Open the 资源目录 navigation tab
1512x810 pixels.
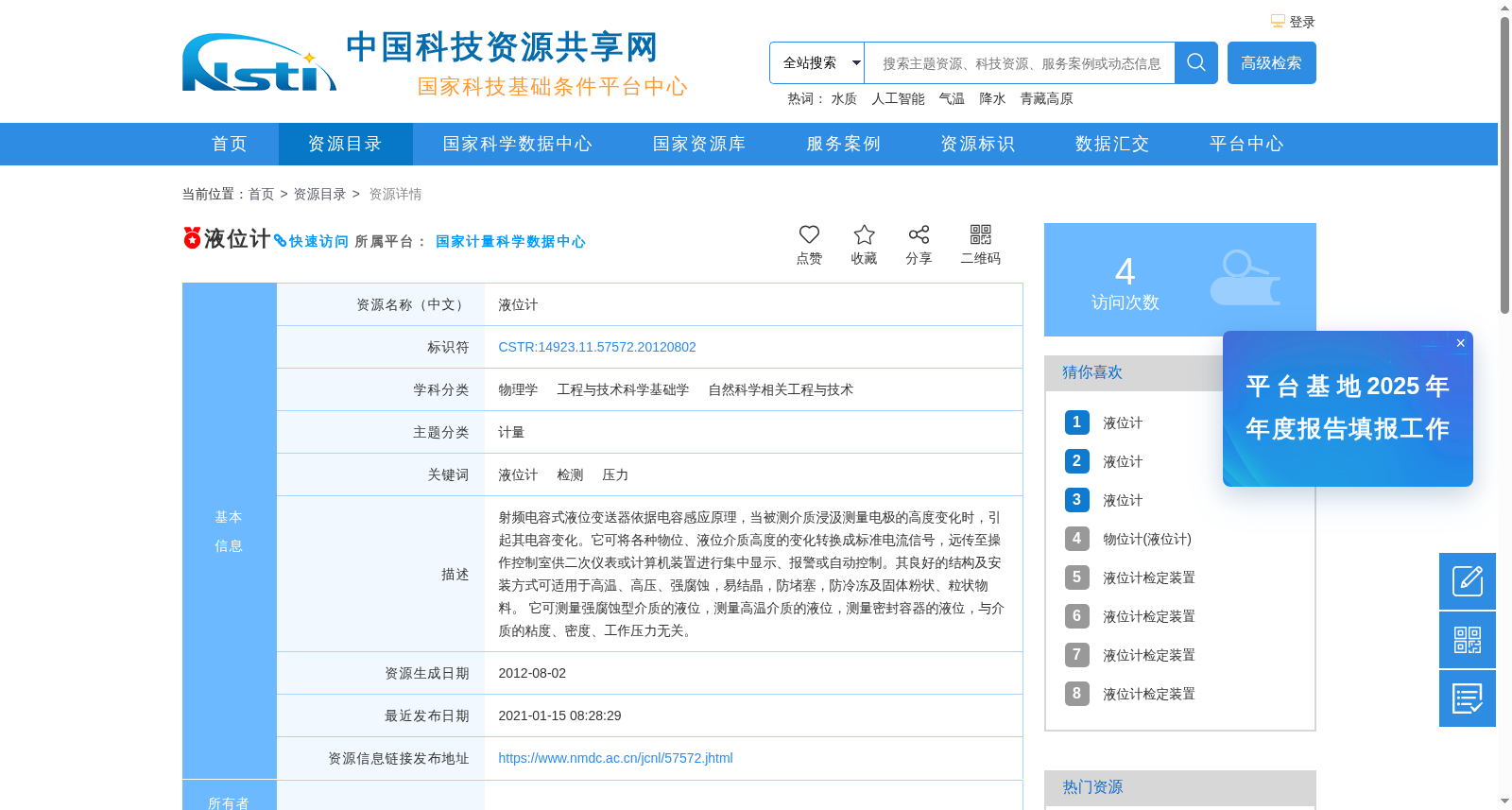345,144
